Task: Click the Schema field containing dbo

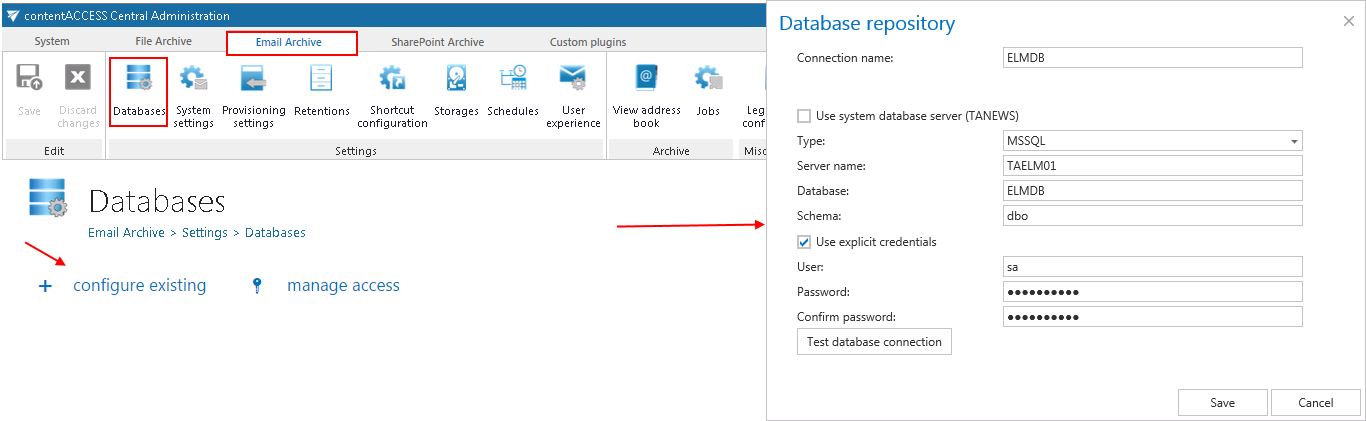Action: (1152, 216)
